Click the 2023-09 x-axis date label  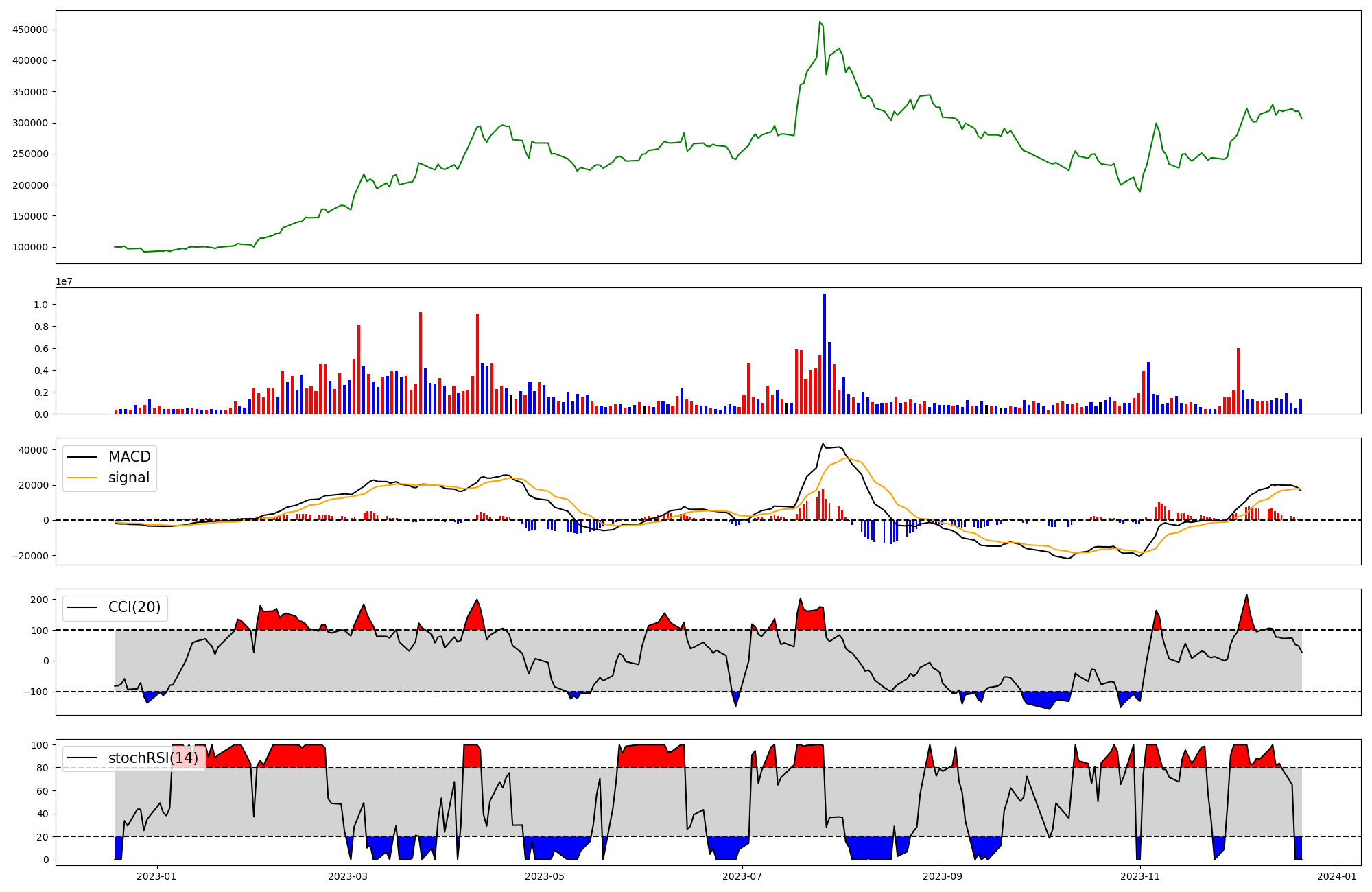pos(943,876)
